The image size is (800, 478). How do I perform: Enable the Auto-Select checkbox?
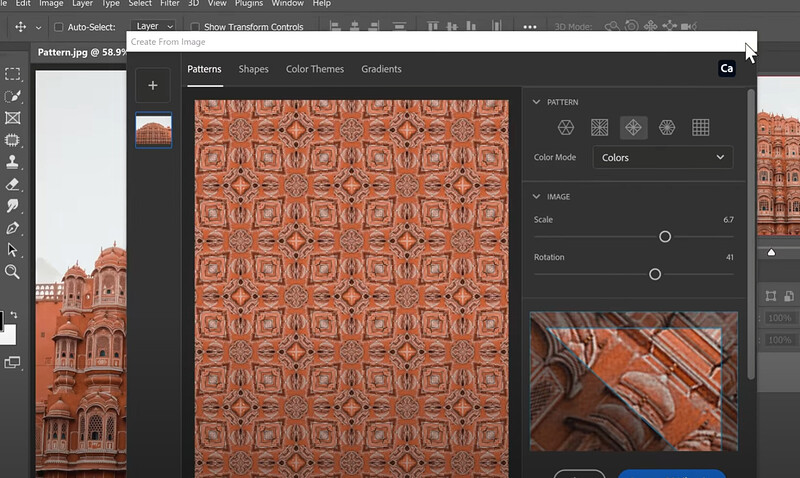coord(59,27)
